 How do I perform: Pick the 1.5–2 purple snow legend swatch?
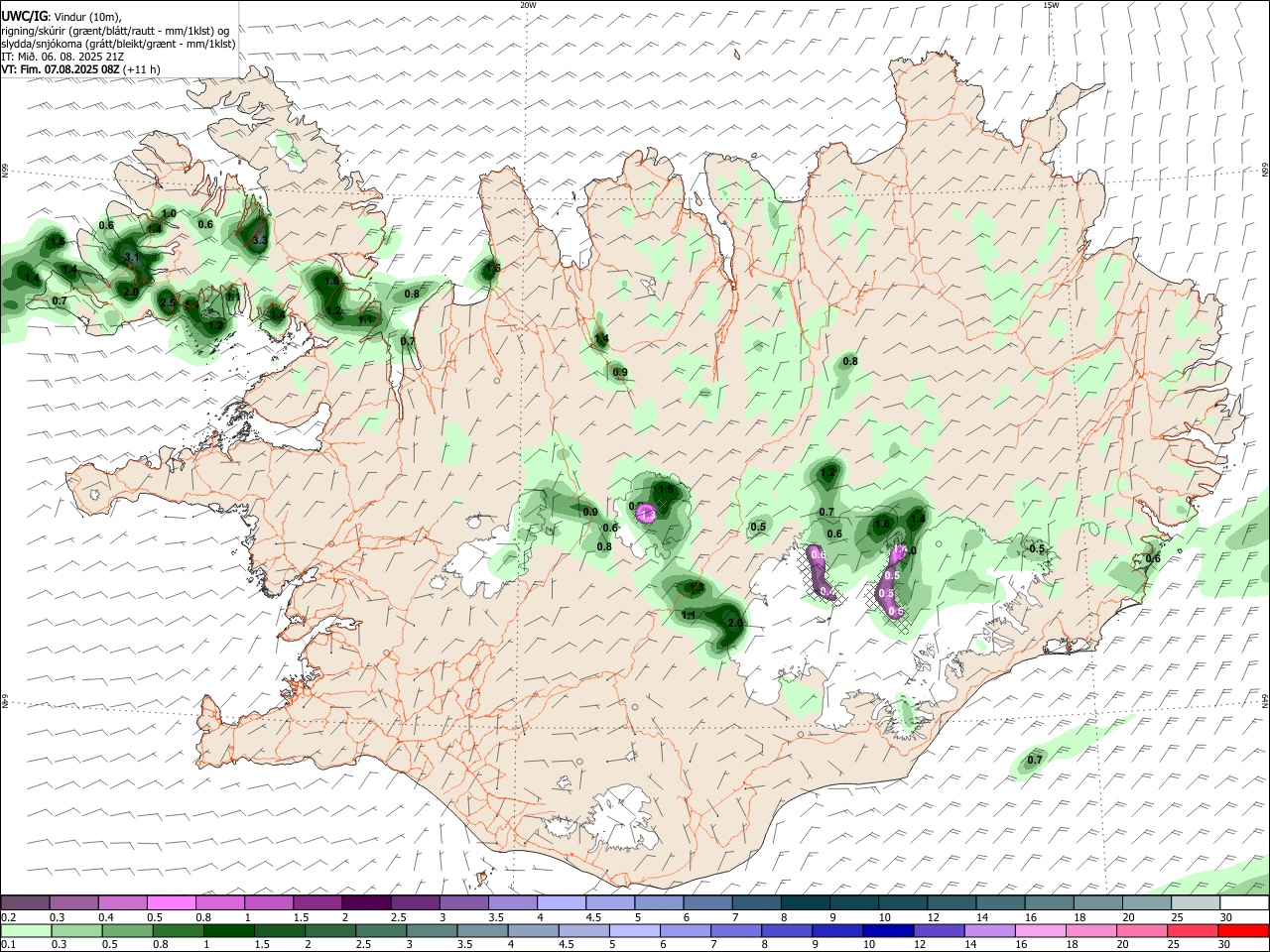pyautogui.click(x=317, y=903)
